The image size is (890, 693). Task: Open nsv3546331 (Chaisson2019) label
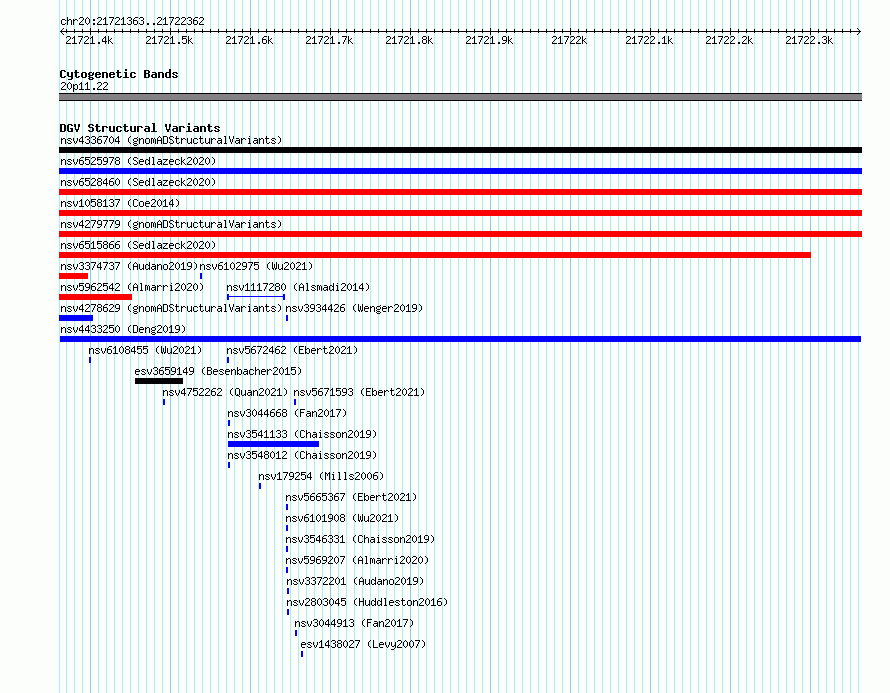pos(360,539)
